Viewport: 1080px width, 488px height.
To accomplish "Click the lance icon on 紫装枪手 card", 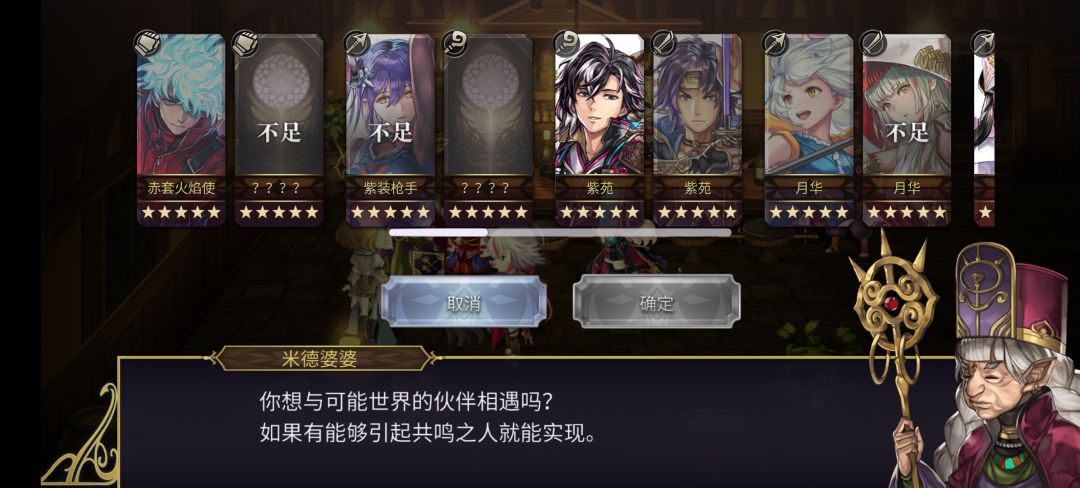I will (357, 43).
